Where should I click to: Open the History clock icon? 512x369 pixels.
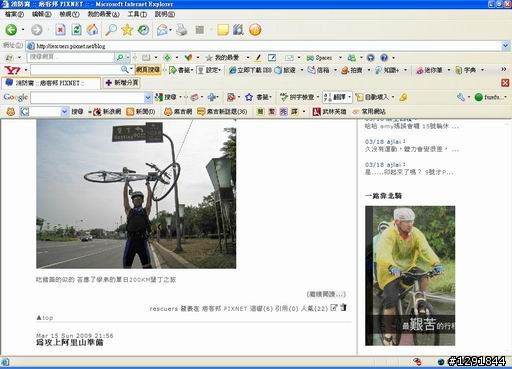coord(143,30)
